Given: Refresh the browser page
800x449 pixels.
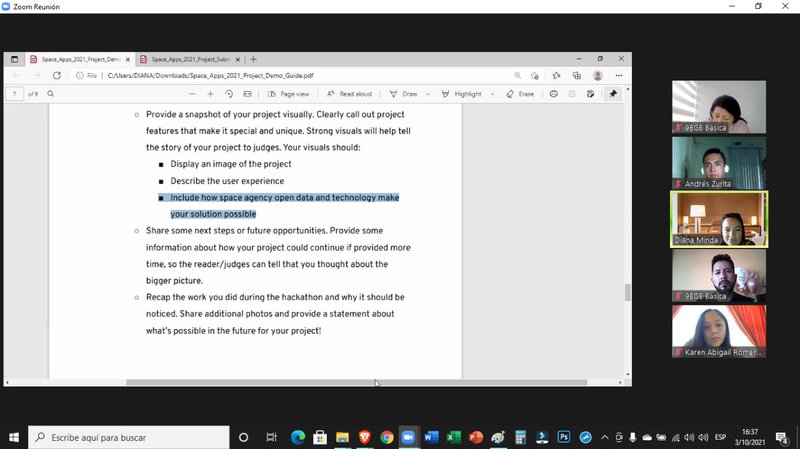Looking at the screenshot, I should point(57,75).
